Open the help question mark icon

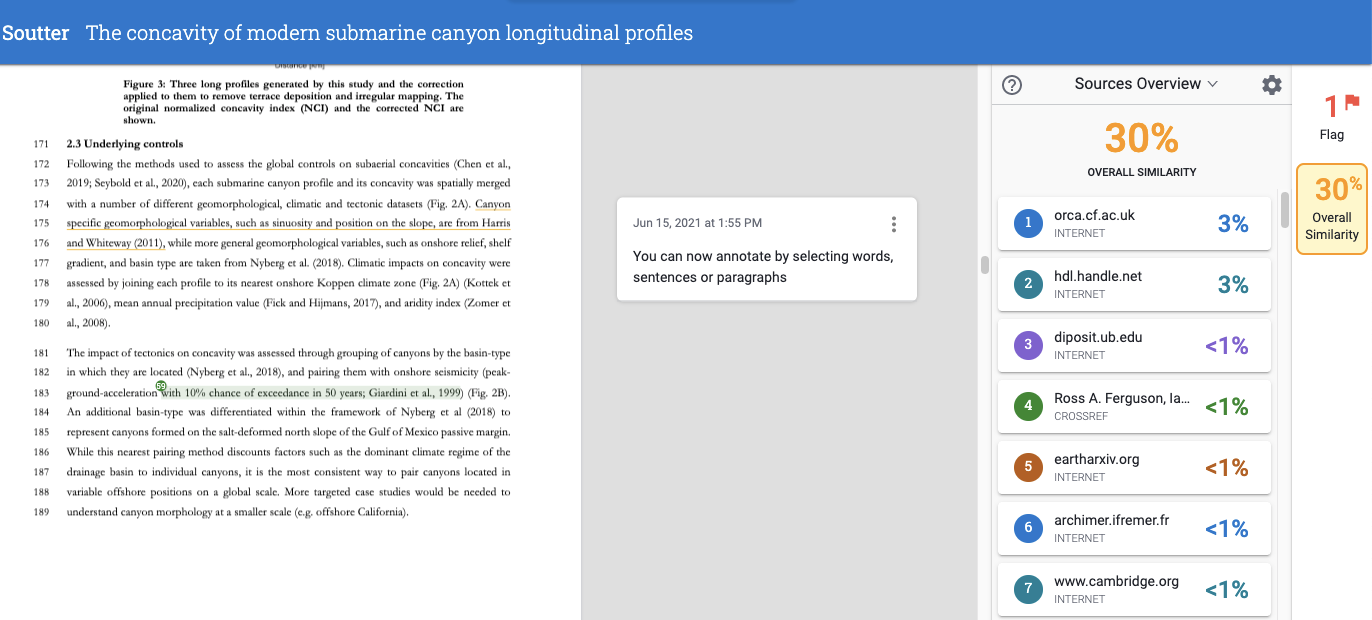click(x=1011, y=85)
